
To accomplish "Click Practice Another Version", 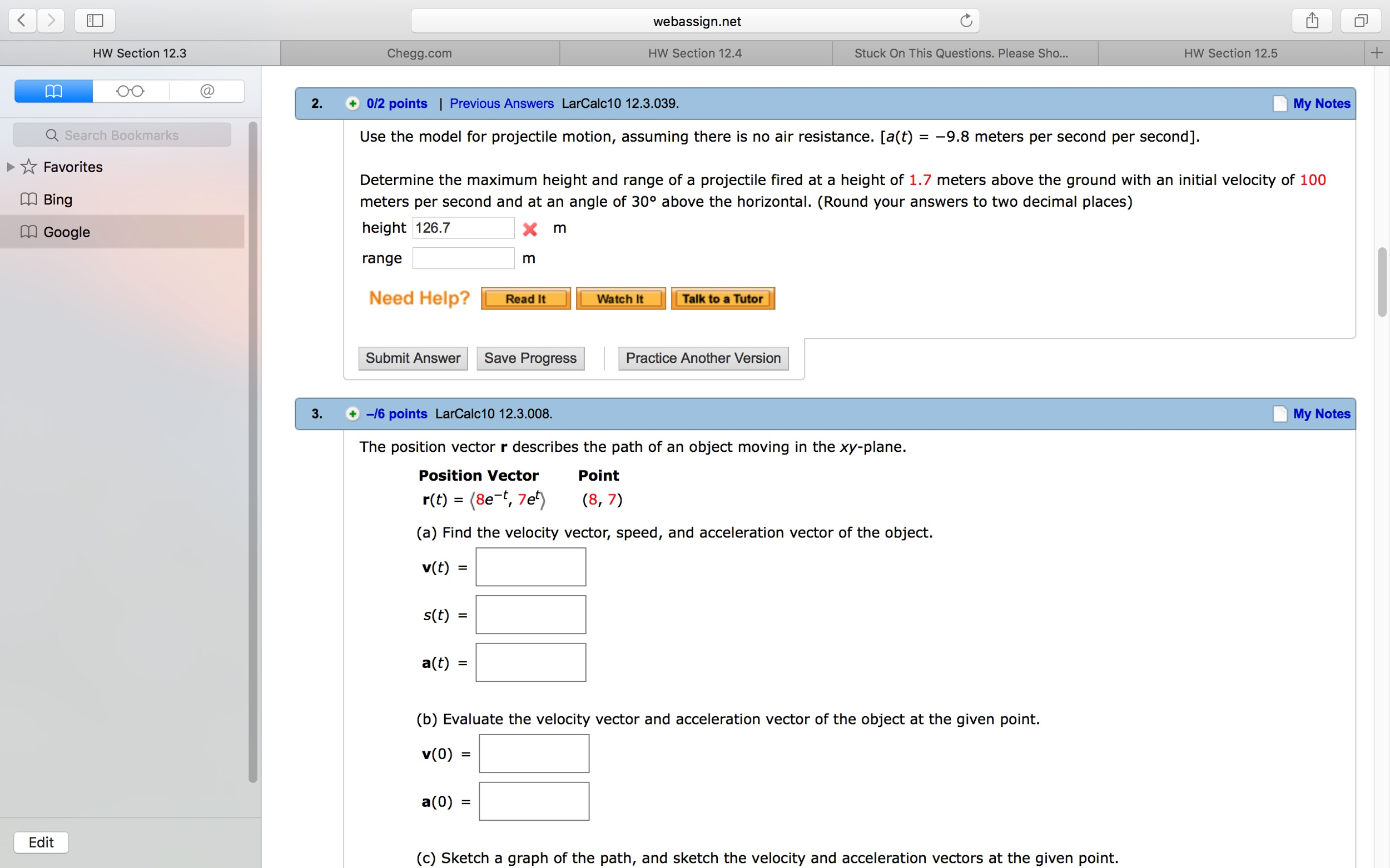I will tap(703, 358).
